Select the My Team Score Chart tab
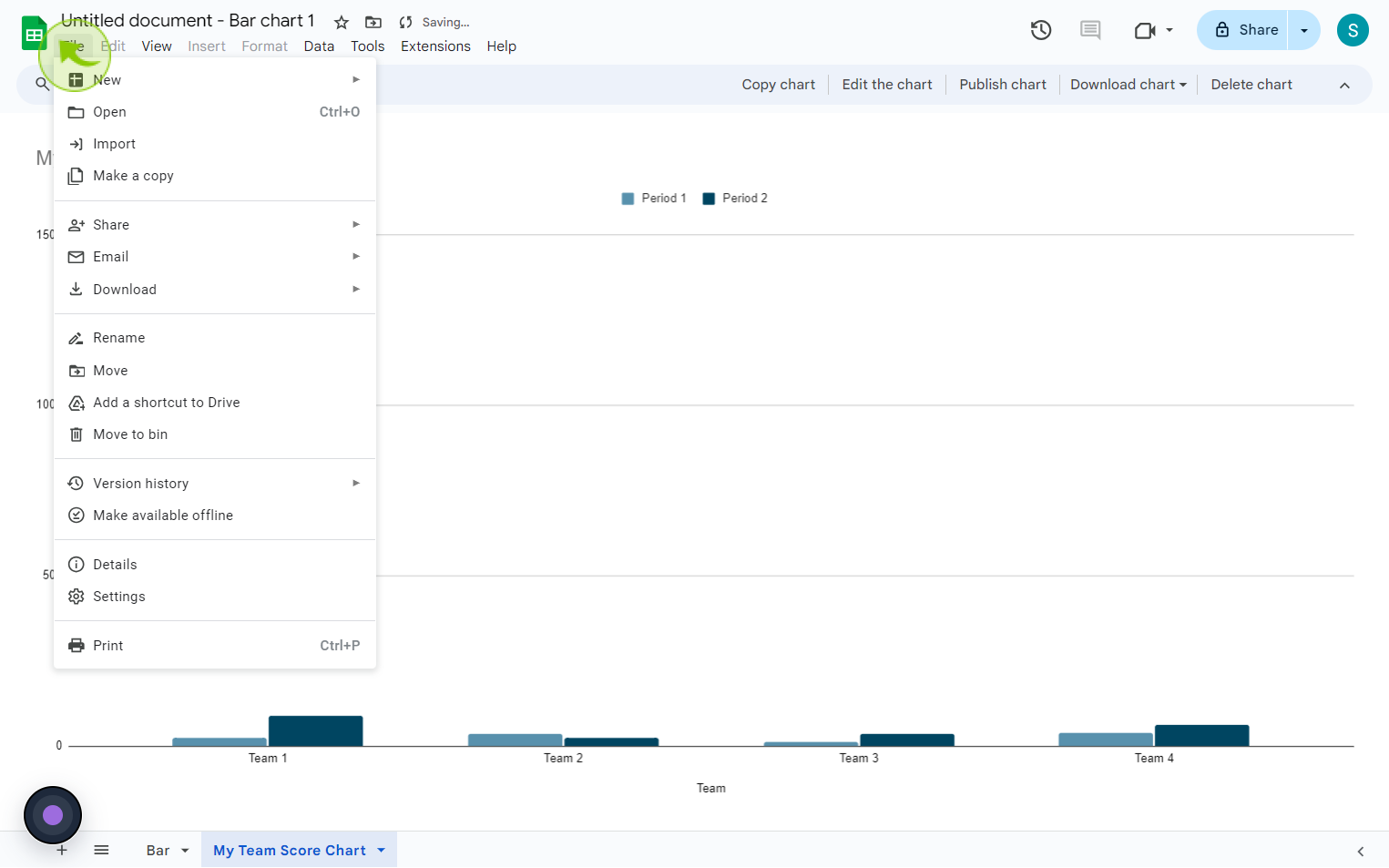1389x868 pixels. [290, 851]
